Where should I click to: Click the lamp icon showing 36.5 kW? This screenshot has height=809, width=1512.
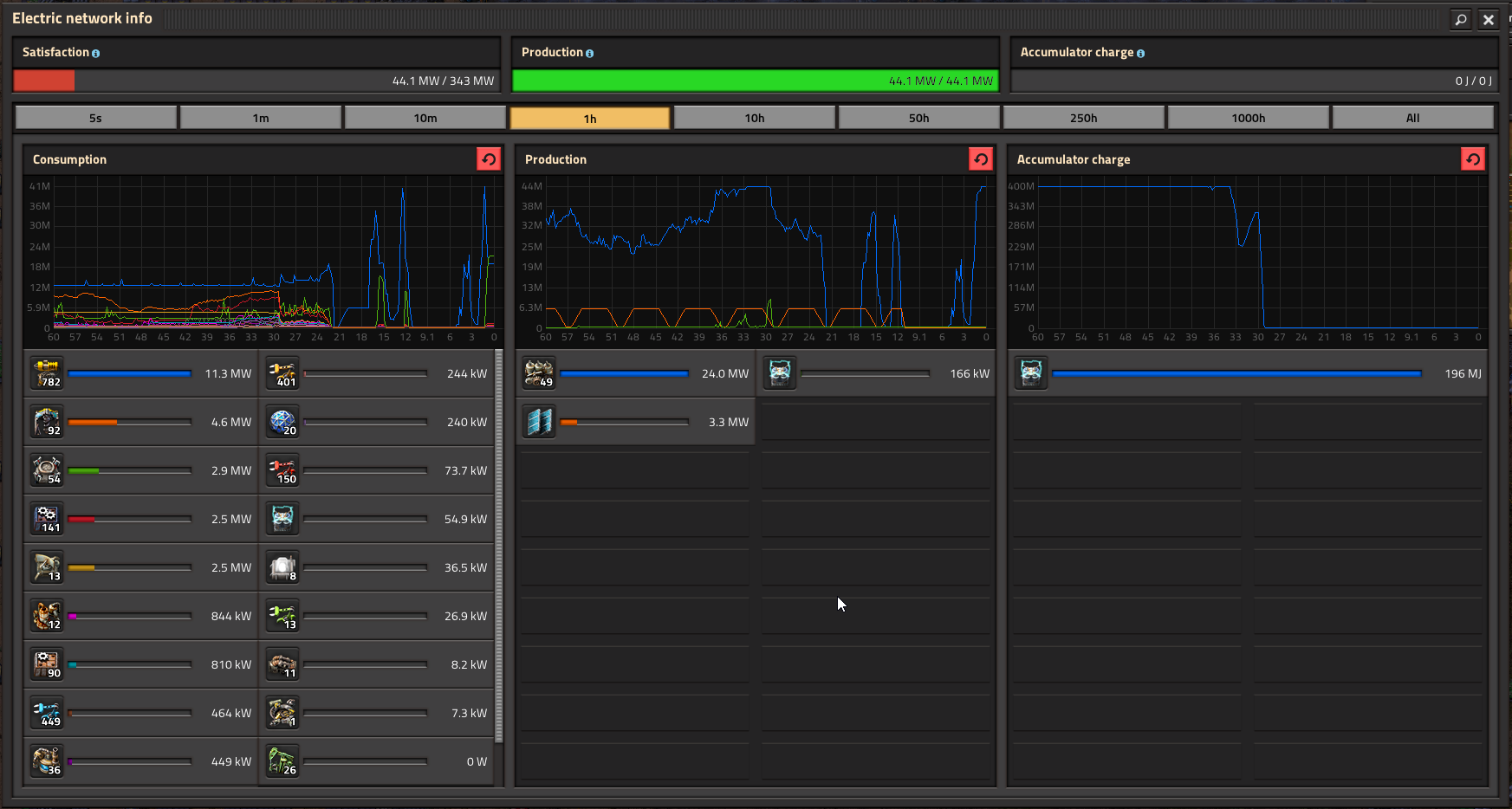pyautogui.click(x=282, y=567)
